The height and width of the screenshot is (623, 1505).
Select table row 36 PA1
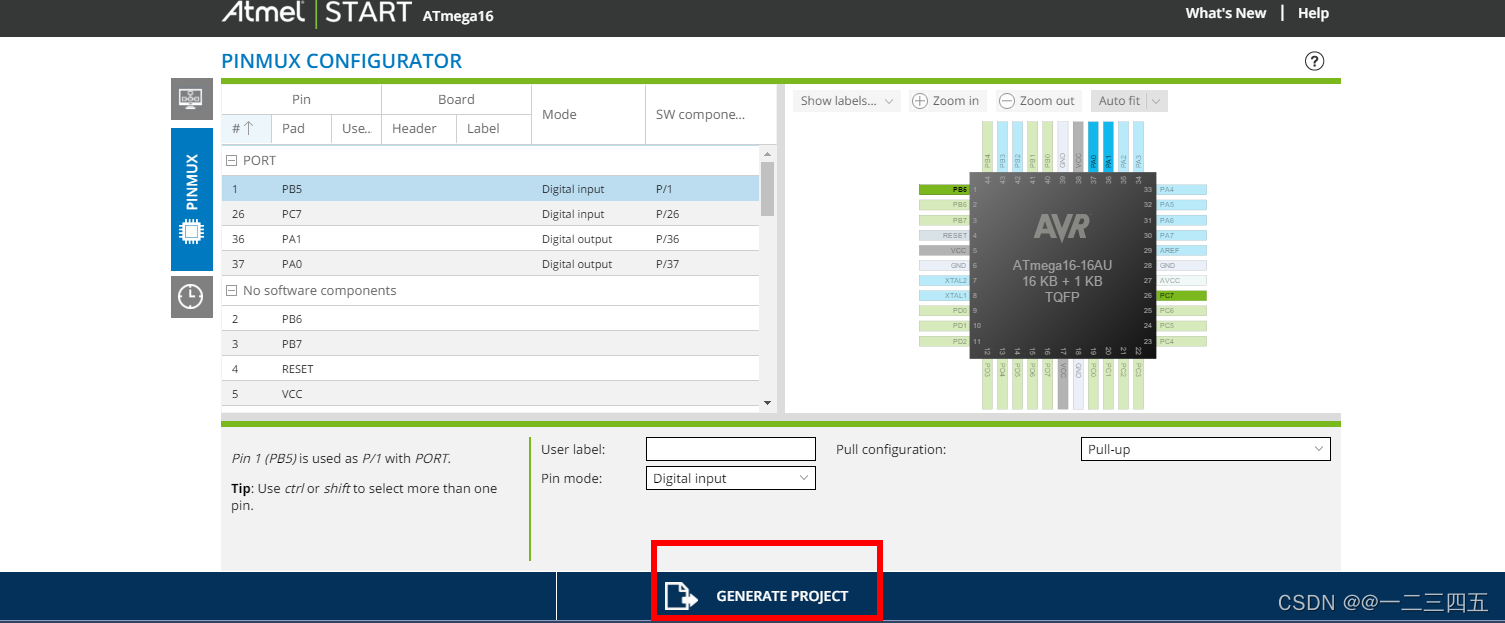[x=490, y=239]
